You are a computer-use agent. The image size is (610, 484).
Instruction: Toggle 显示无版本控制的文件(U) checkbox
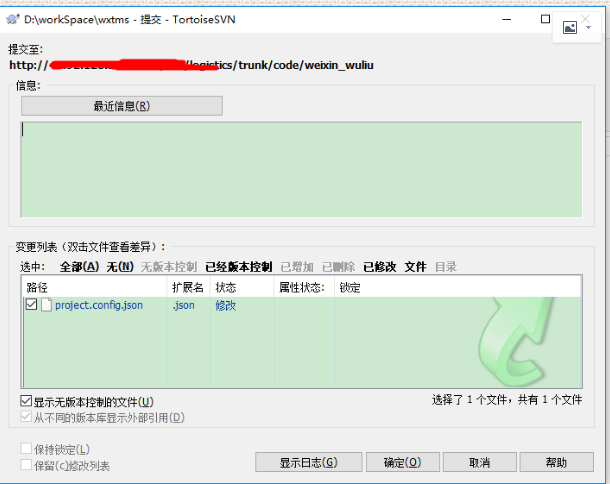pyautogui.click(x=26, y=401)
